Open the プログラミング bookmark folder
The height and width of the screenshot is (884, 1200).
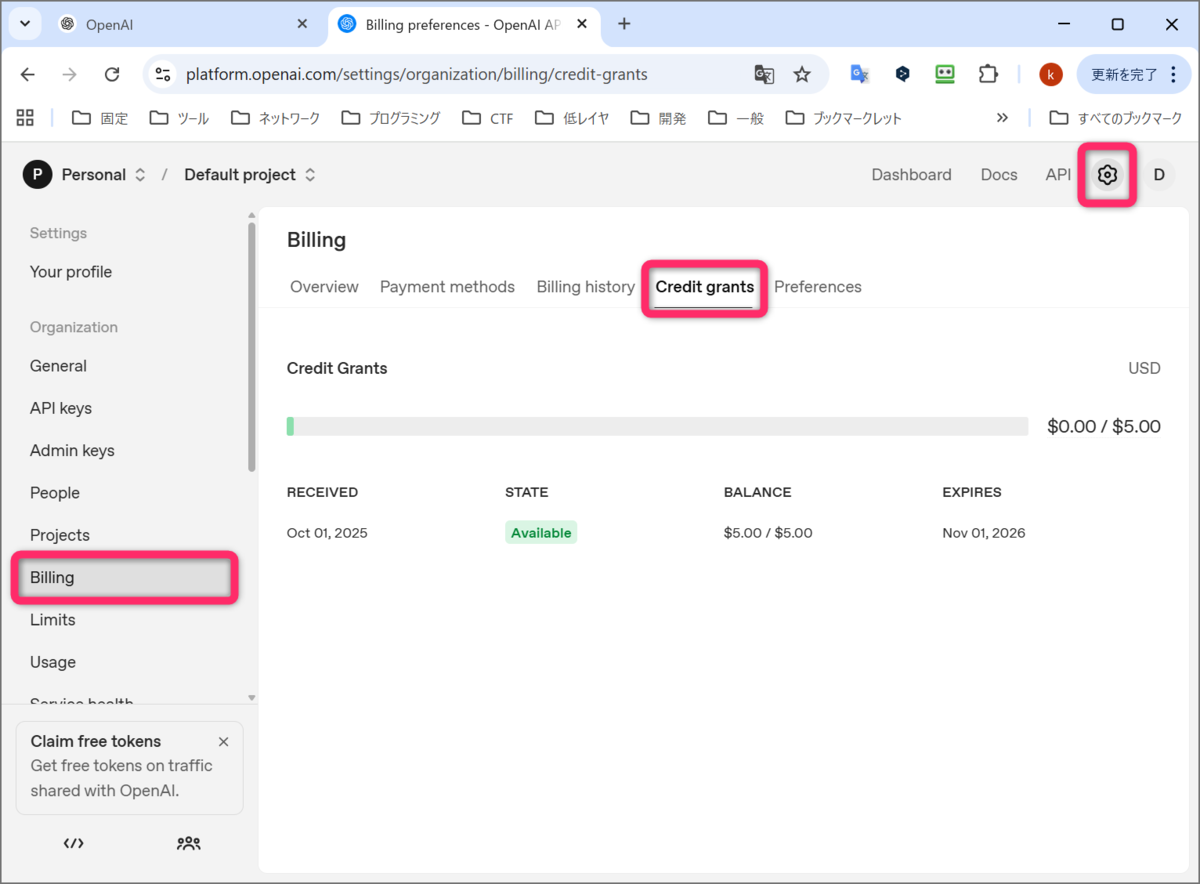(x=391, y=118)
